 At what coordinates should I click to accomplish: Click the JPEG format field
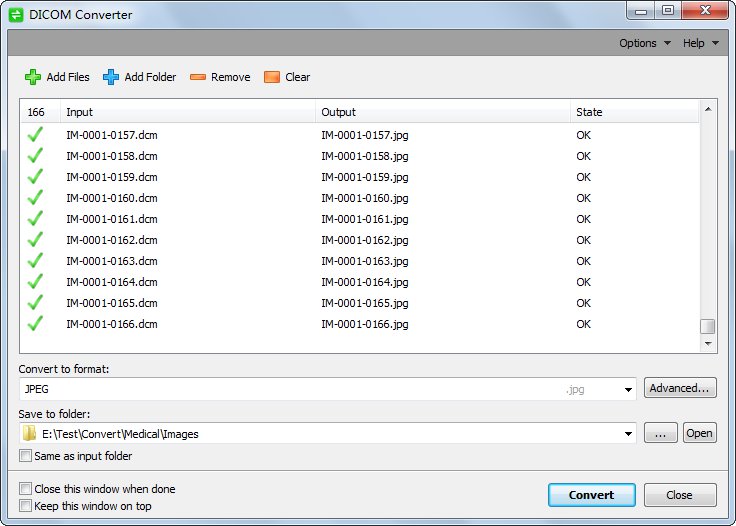coord(328,389)
